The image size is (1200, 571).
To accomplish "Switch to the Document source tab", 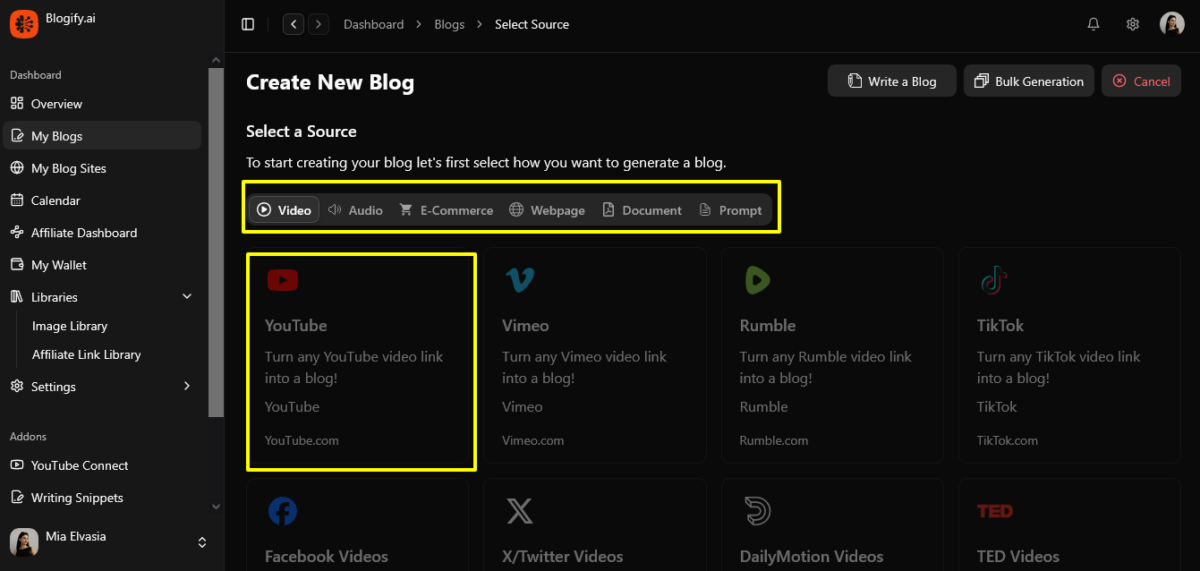I will coord(642,210).
